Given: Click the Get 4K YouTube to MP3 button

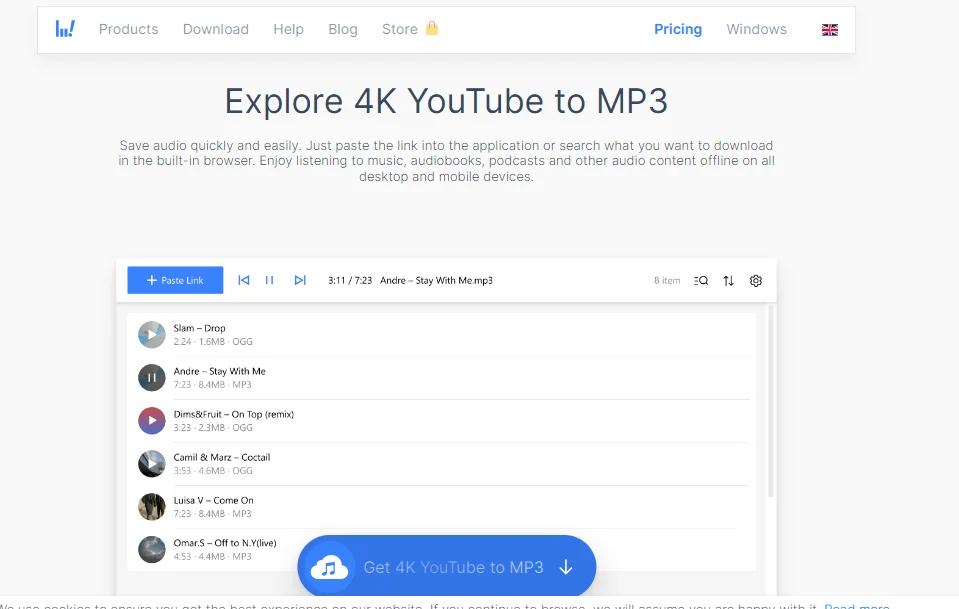Looking at the screenshot, I should tap(446, 567).
